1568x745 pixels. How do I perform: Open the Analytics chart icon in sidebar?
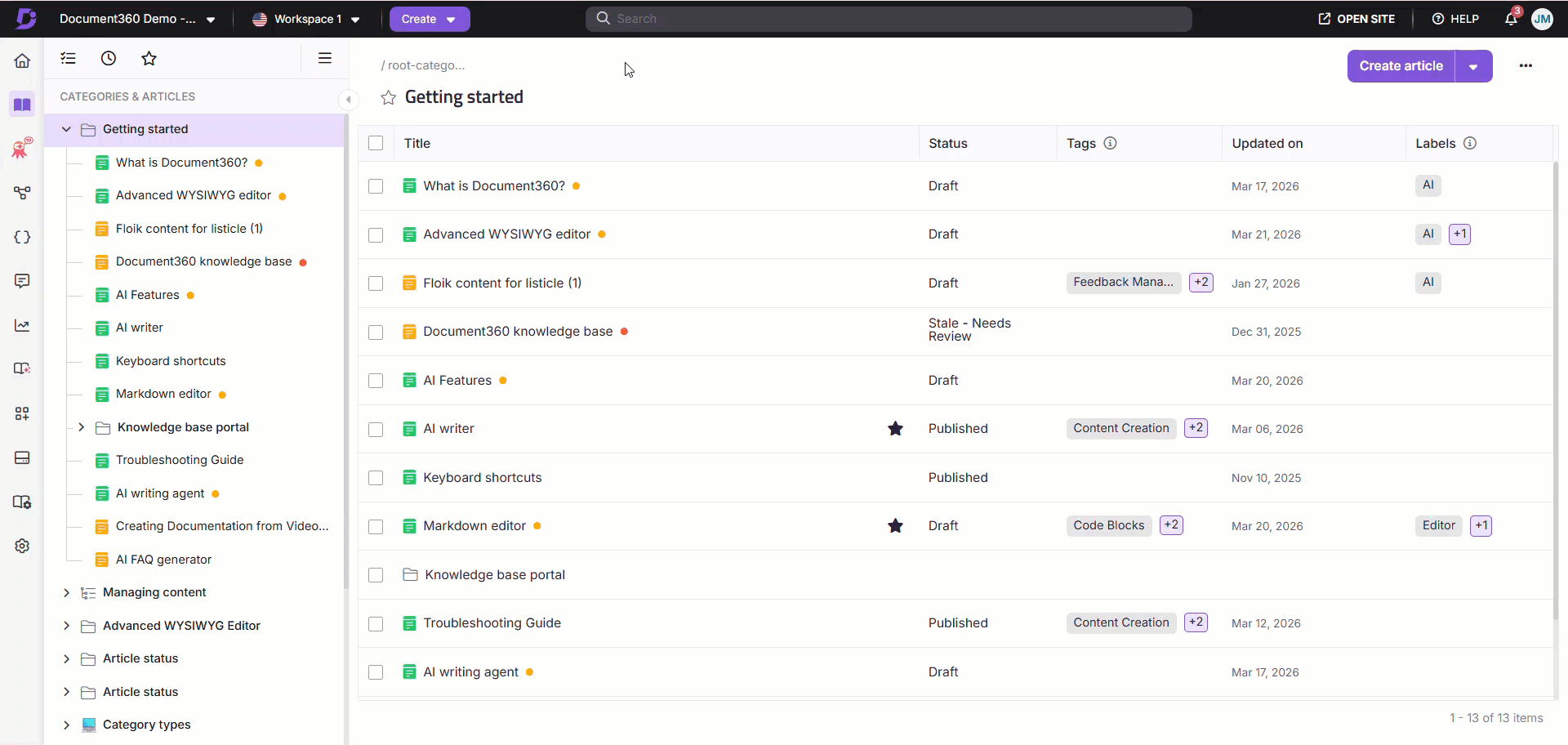pyautogui.click(x=22, y=326)
